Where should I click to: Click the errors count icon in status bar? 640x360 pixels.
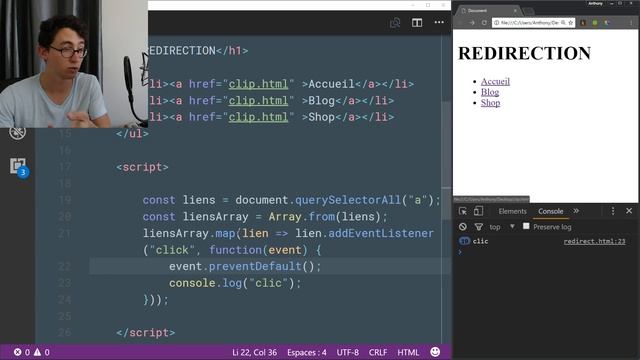(x=18, y=352)
